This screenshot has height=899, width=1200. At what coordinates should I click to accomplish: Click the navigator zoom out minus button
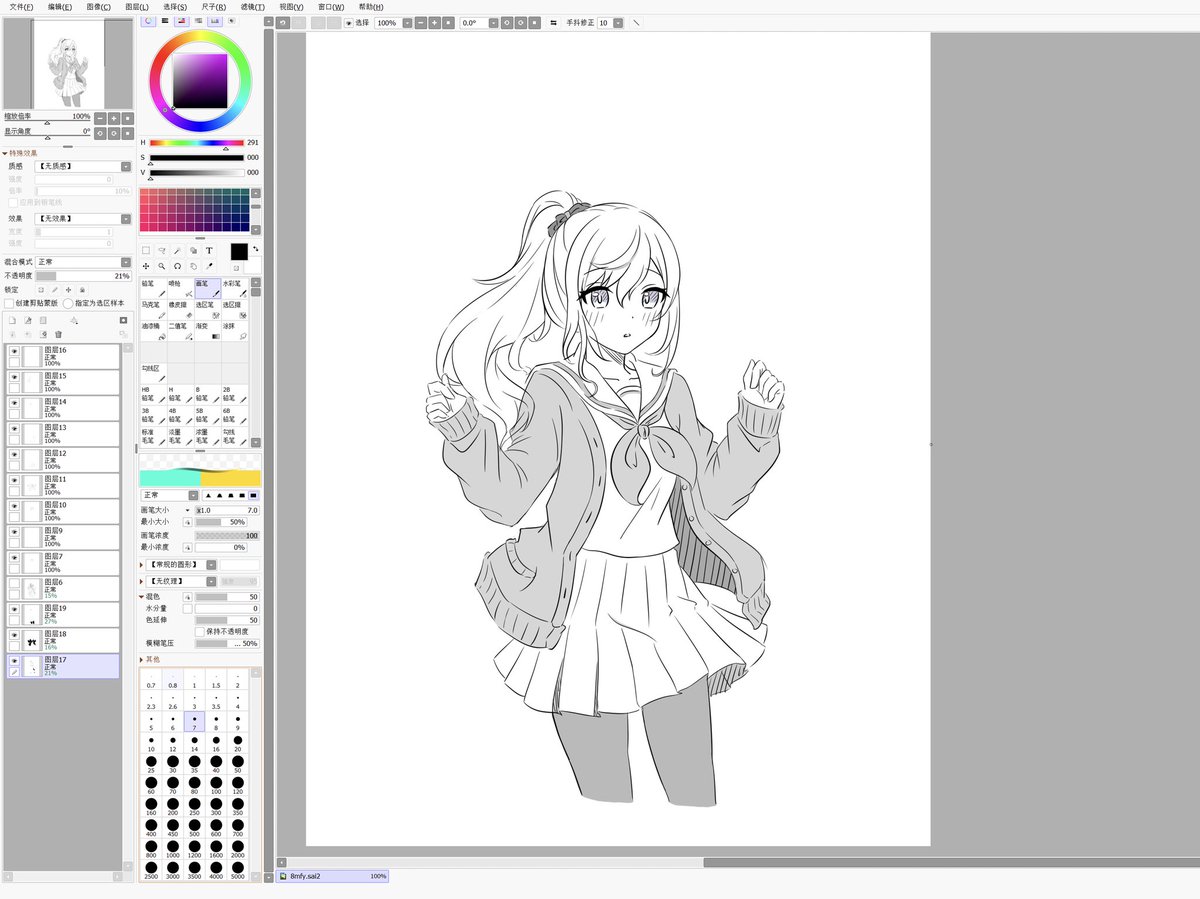[x=100, y=117]
